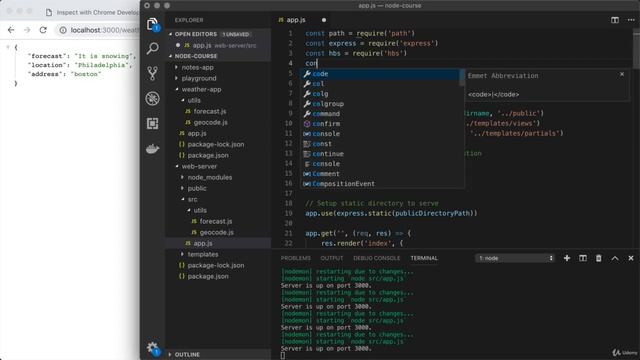This screenshot has height=360, width=640.
Task: Click the Chrome address bar showing localhost:3000
Action: pos(98,30)
